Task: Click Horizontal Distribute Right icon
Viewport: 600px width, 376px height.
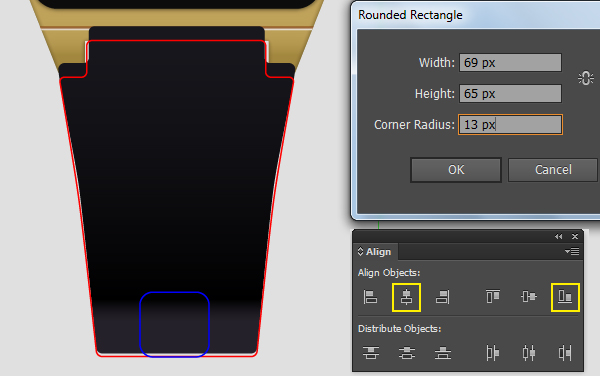Action: [565, 353]
